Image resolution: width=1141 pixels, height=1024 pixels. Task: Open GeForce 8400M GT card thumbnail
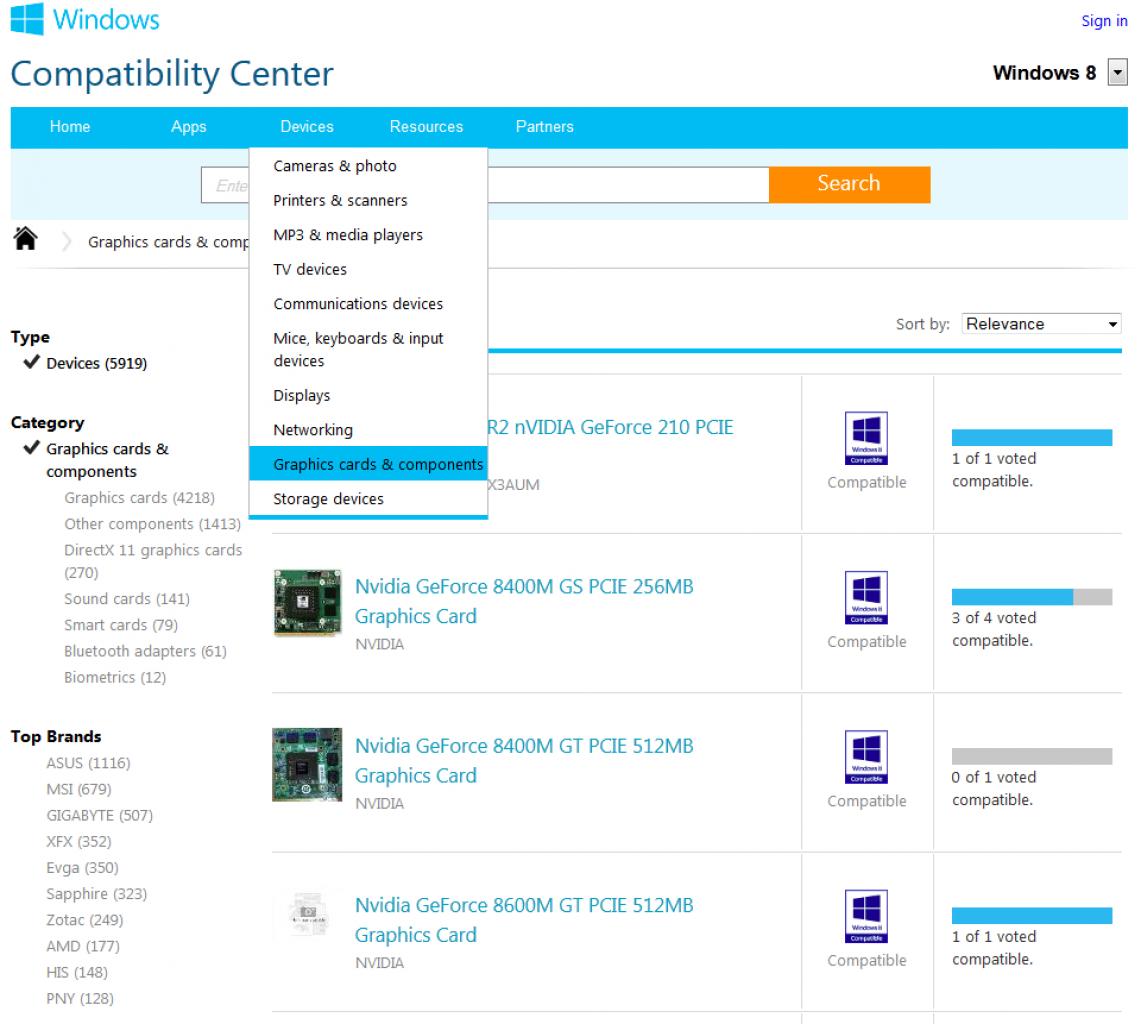307,764
